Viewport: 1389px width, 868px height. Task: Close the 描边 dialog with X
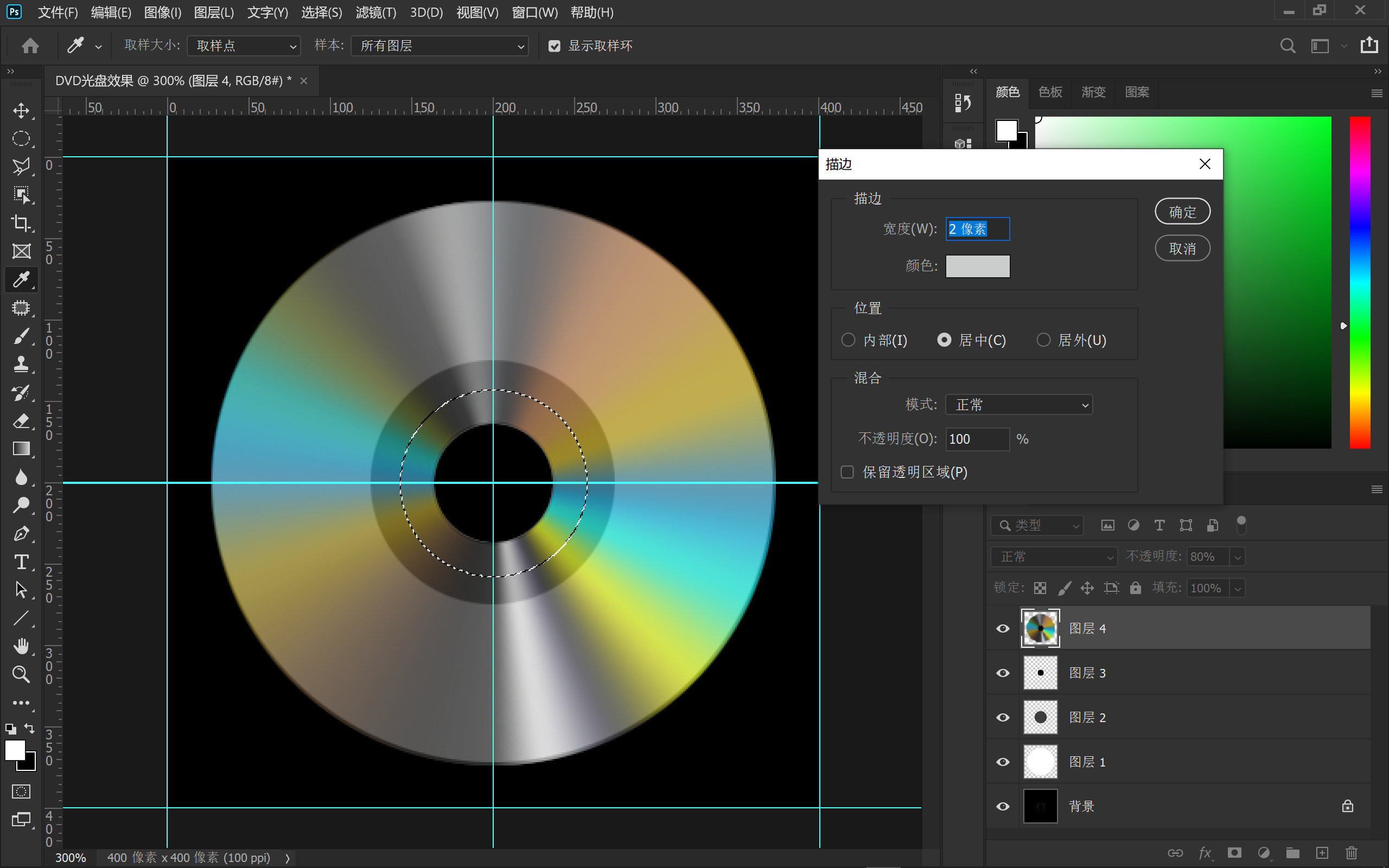click(x=1205, y=164)
